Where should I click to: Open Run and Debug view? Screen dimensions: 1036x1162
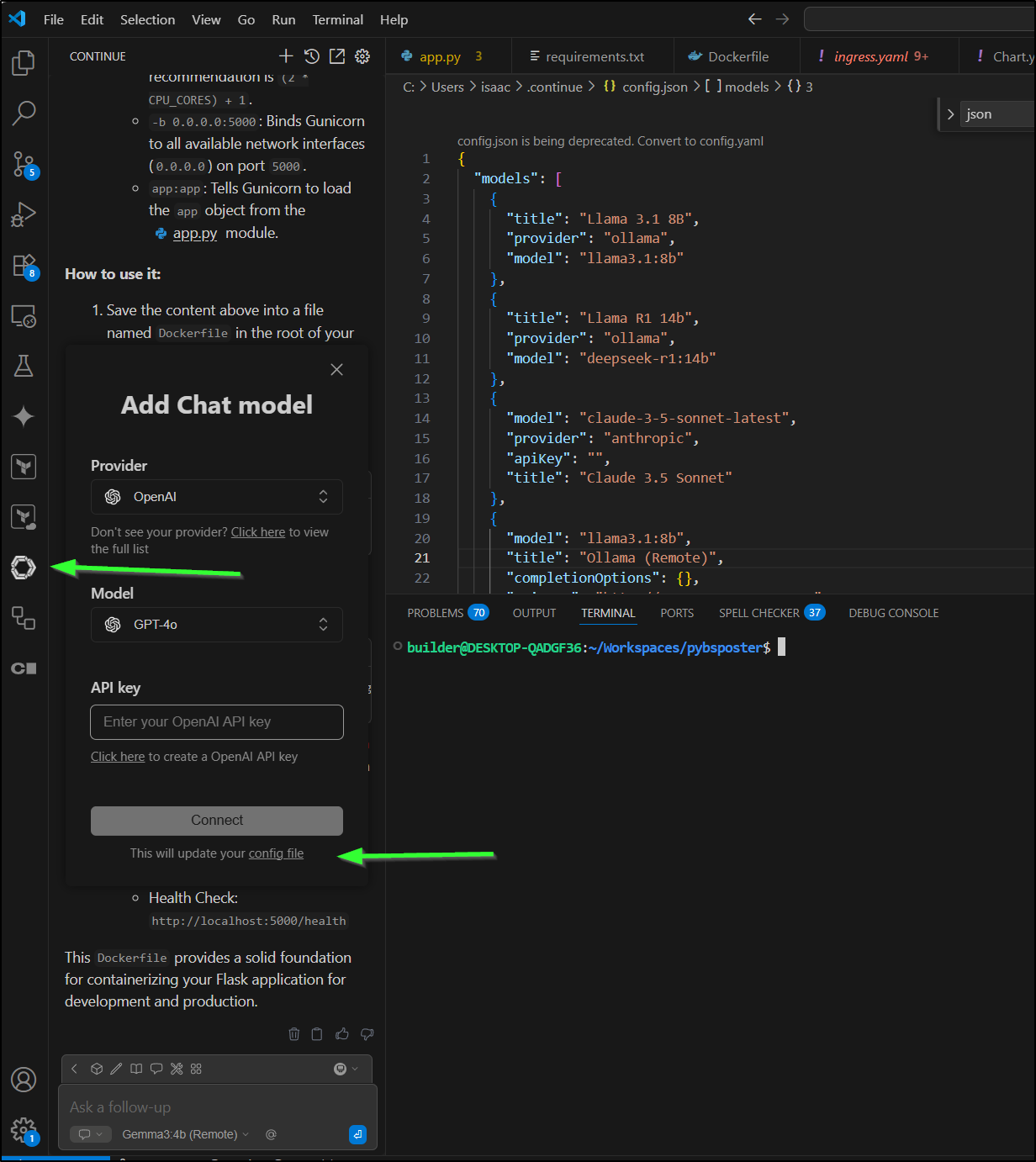coord(24,214)
